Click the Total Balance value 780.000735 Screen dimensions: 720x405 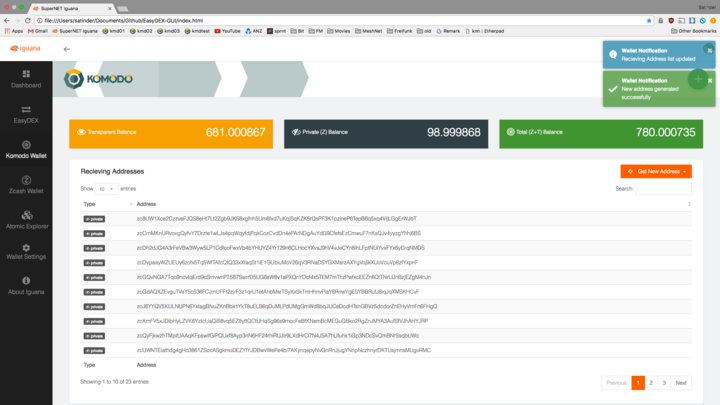pos(665,132)
